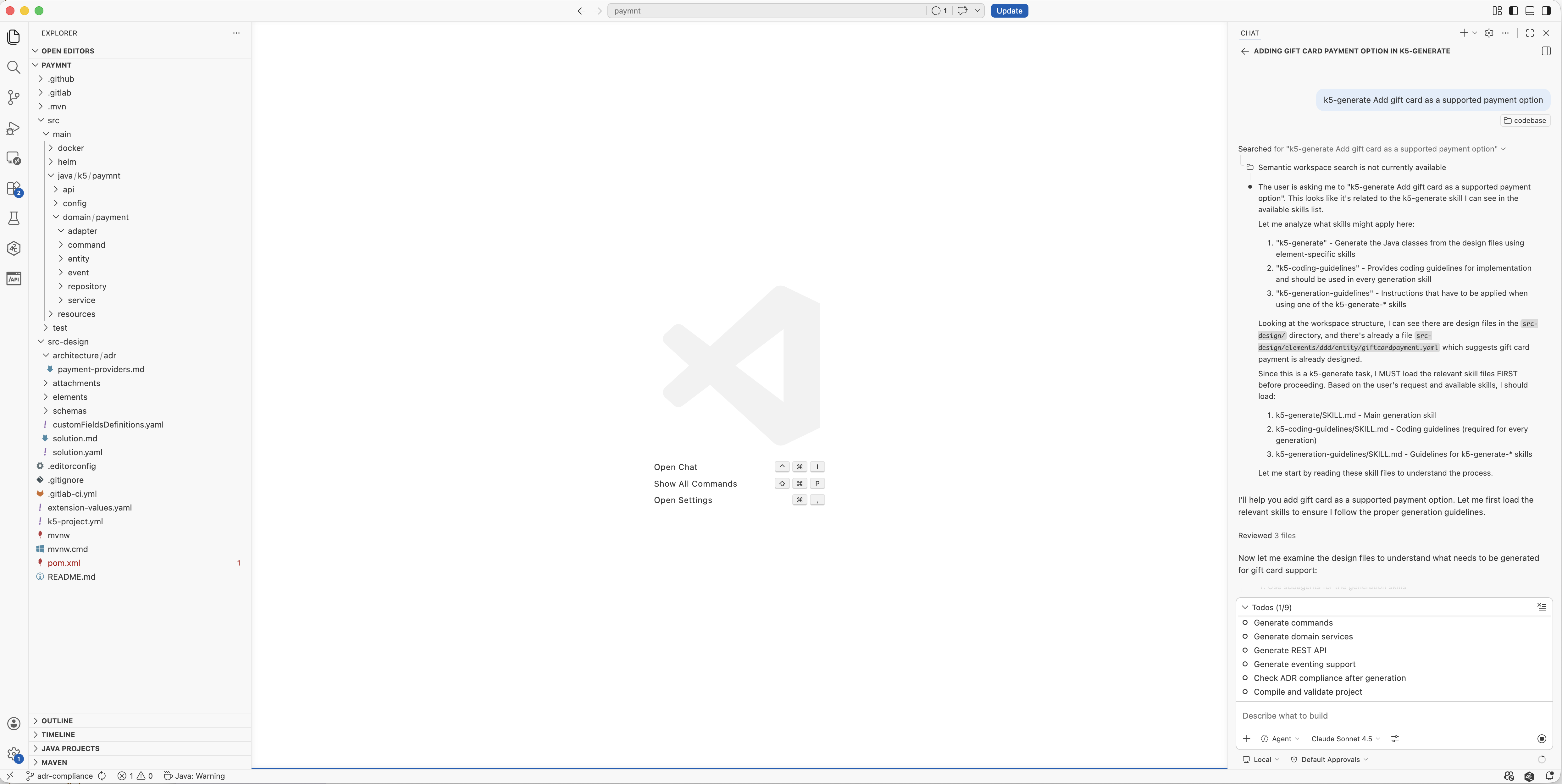Image resolution: width=1562 pixels, height=784 pixels.
Task: Start a new chat with plus icon
Action: [x=1463, y=33]
